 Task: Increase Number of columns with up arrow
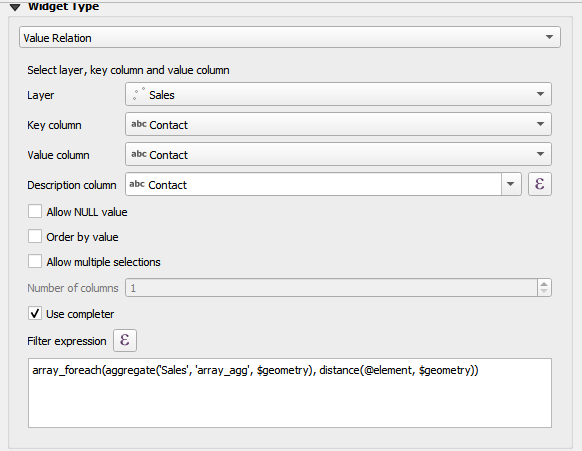[x=544, y=284]
